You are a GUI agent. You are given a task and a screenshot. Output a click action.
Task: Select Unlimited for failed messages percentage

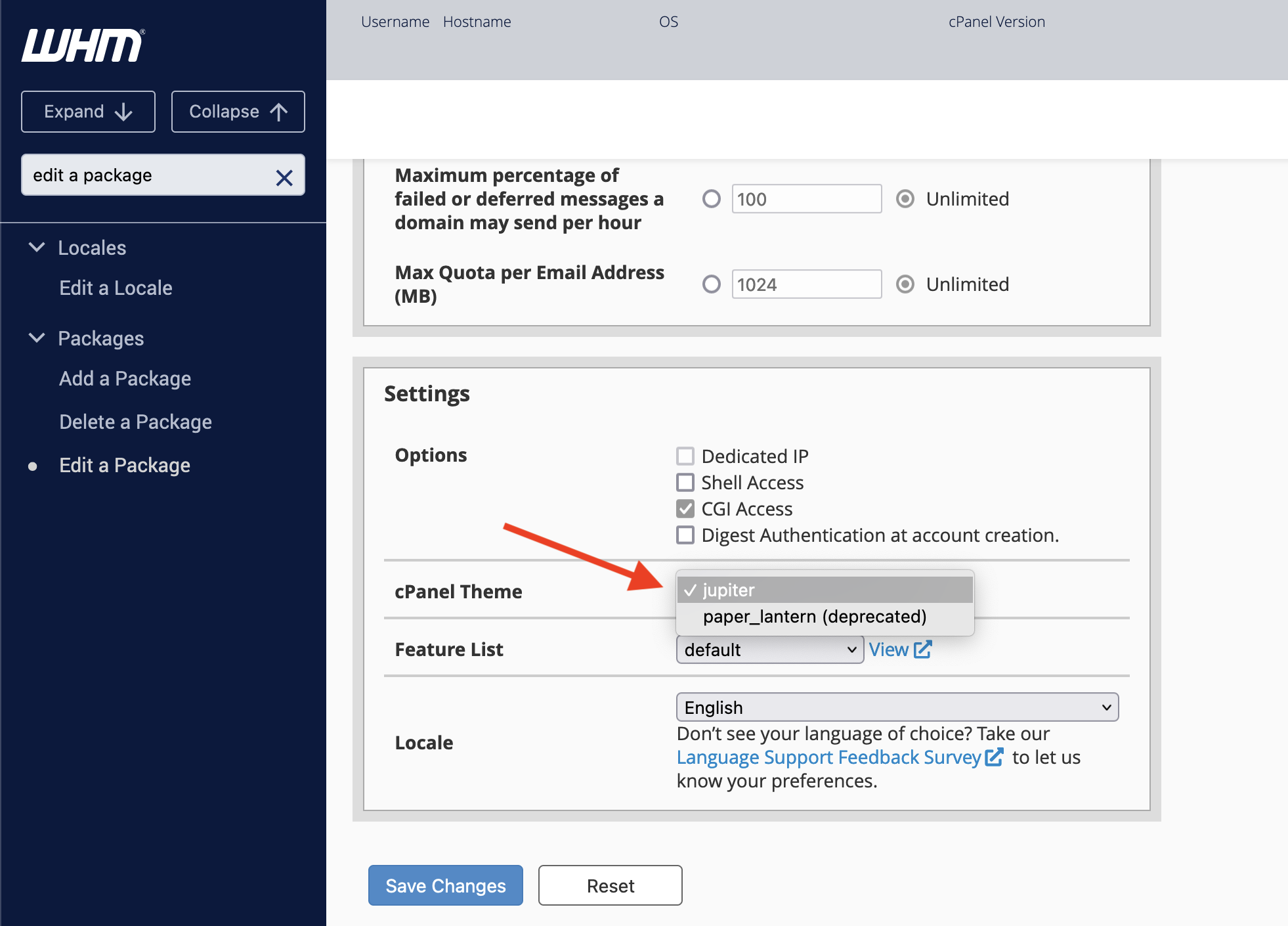point(905,199)
